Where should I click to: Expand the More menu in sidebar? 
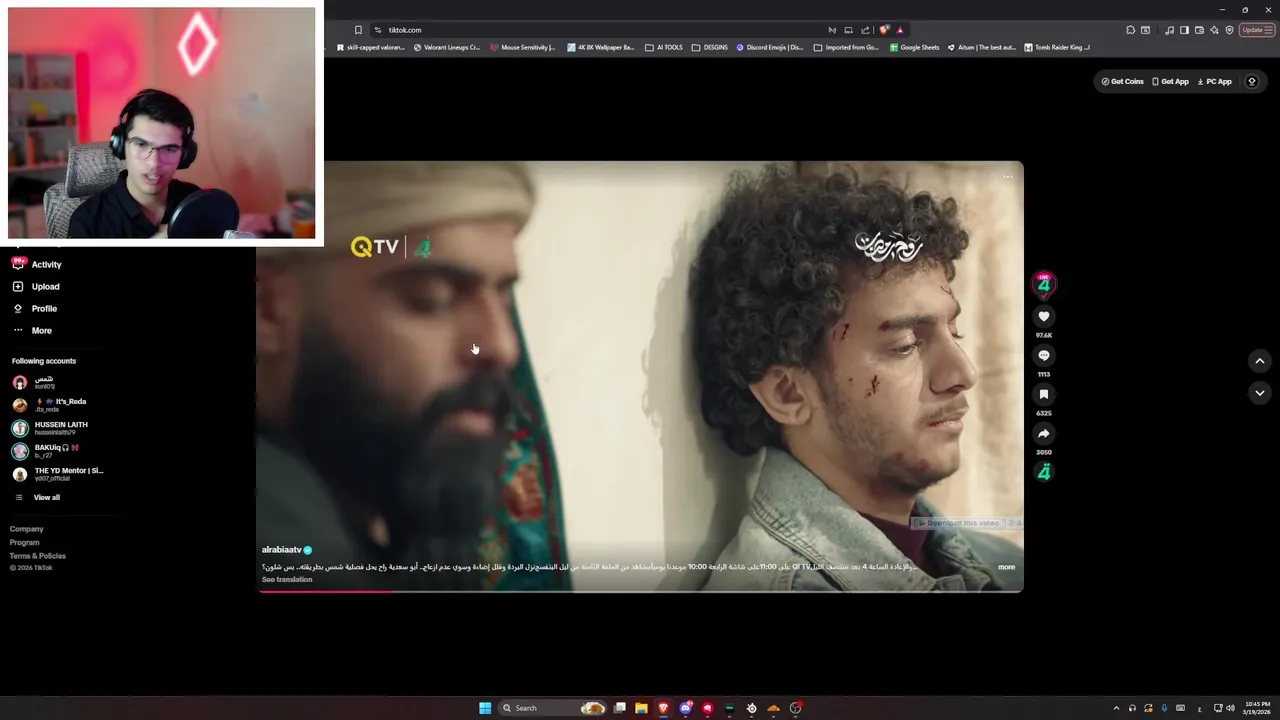(32, 330)
